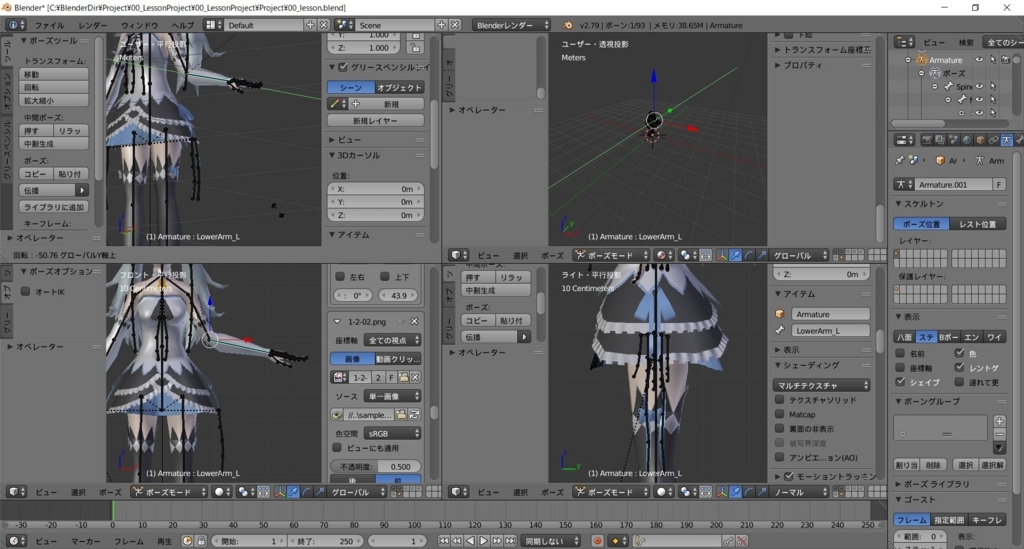Open the Render properties tab icon
This screenshot has height=549, width=1024.
(x=926, y=140)
